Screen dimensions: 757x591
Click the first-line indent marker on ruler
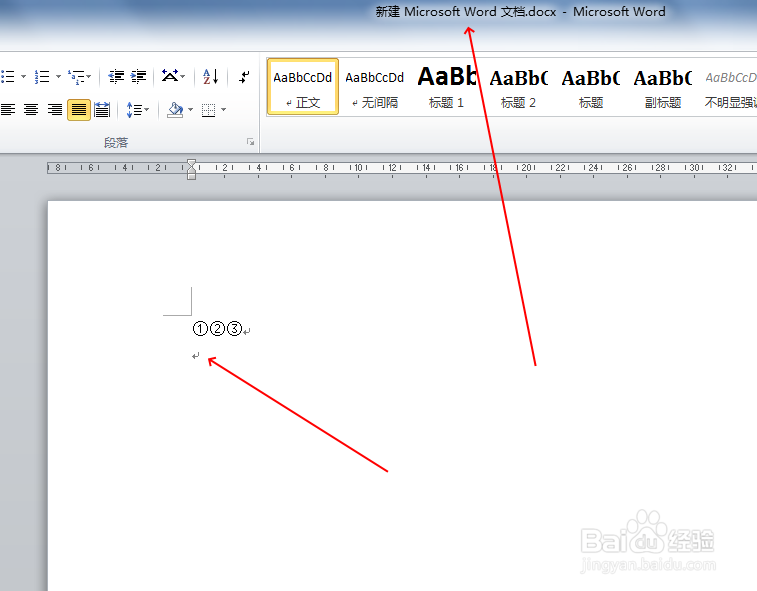tap(192, 163)
